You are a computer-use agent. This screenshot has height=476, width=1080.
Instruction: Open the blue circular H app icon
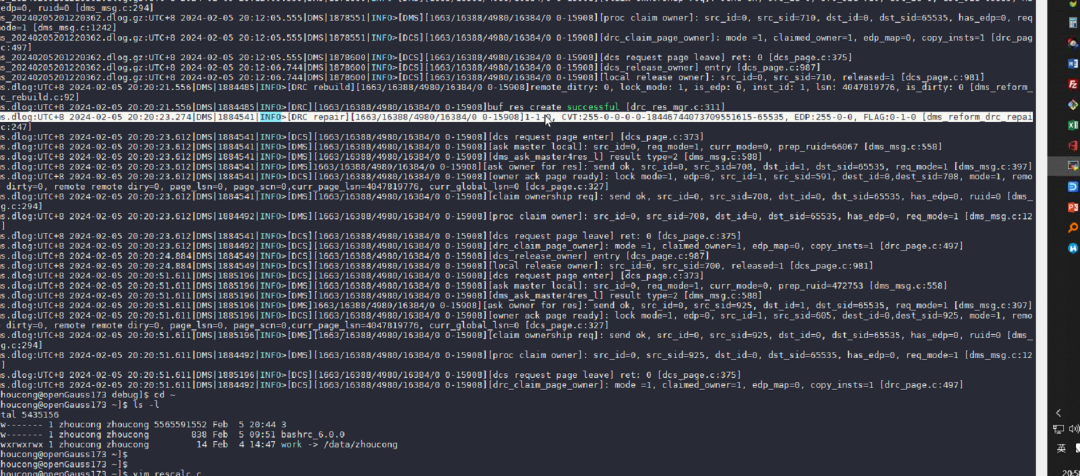click(x=1072, y=247)
